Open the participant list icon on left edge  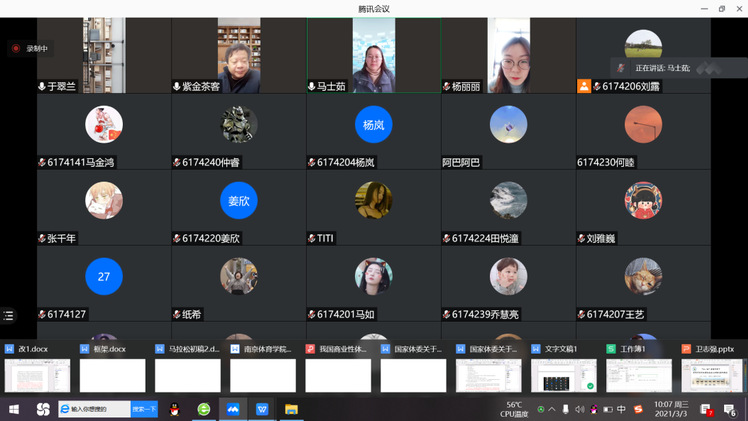coord(9,315)
